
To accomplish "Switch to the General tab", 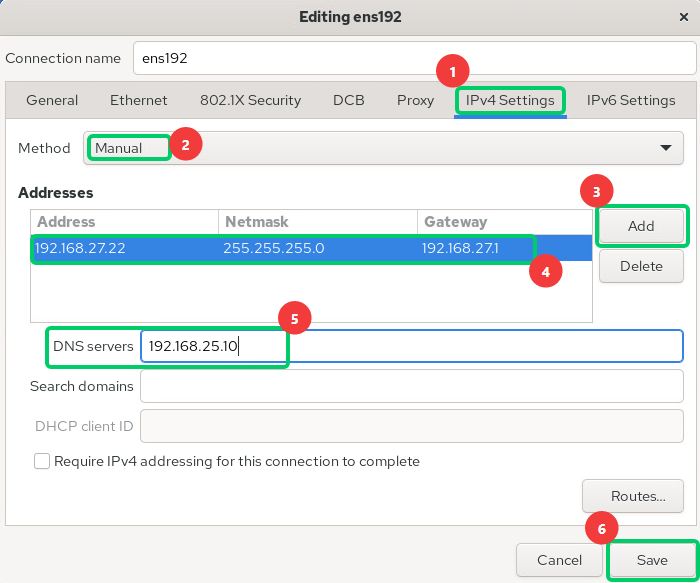I will (52, 100).
